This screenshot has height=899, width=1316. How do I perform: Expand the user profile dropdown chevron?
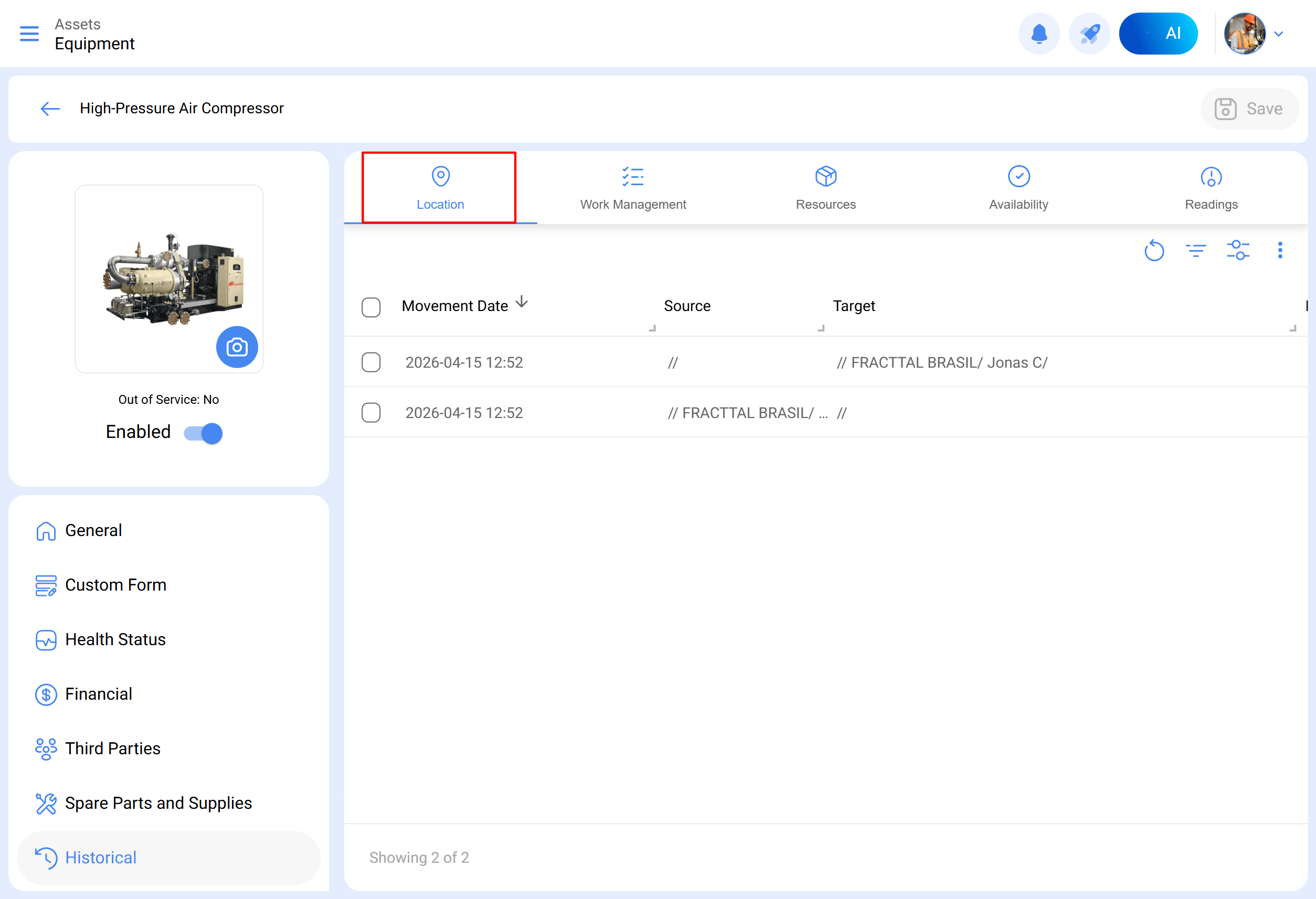tap(1278, 34)
